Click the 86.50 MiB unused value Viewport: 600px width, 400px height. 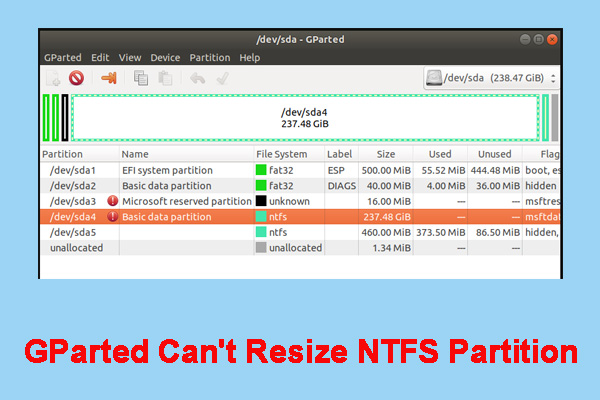(498, 232)
